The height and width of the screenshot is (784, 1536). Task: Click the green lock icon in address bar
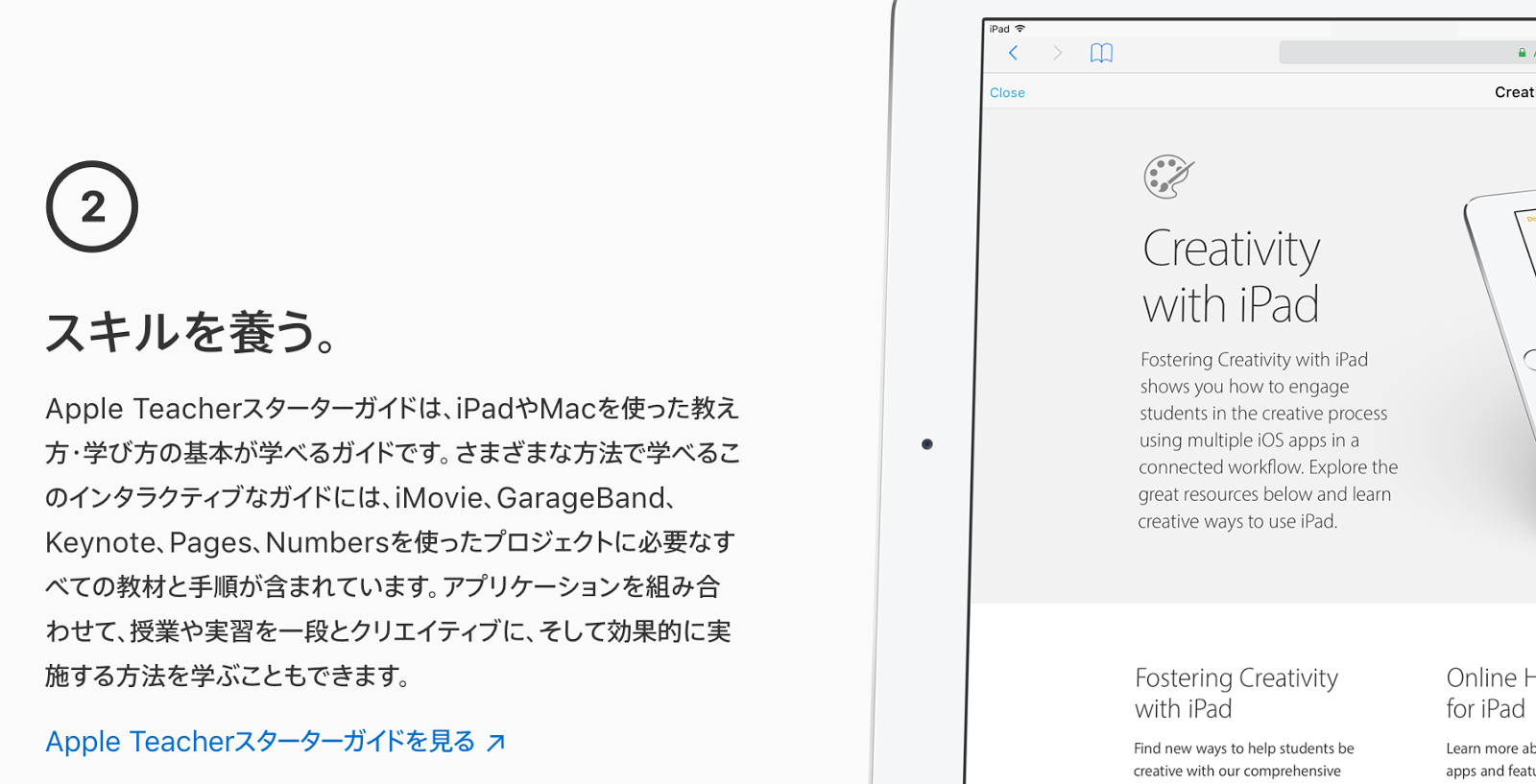(x=1522, y=53)
